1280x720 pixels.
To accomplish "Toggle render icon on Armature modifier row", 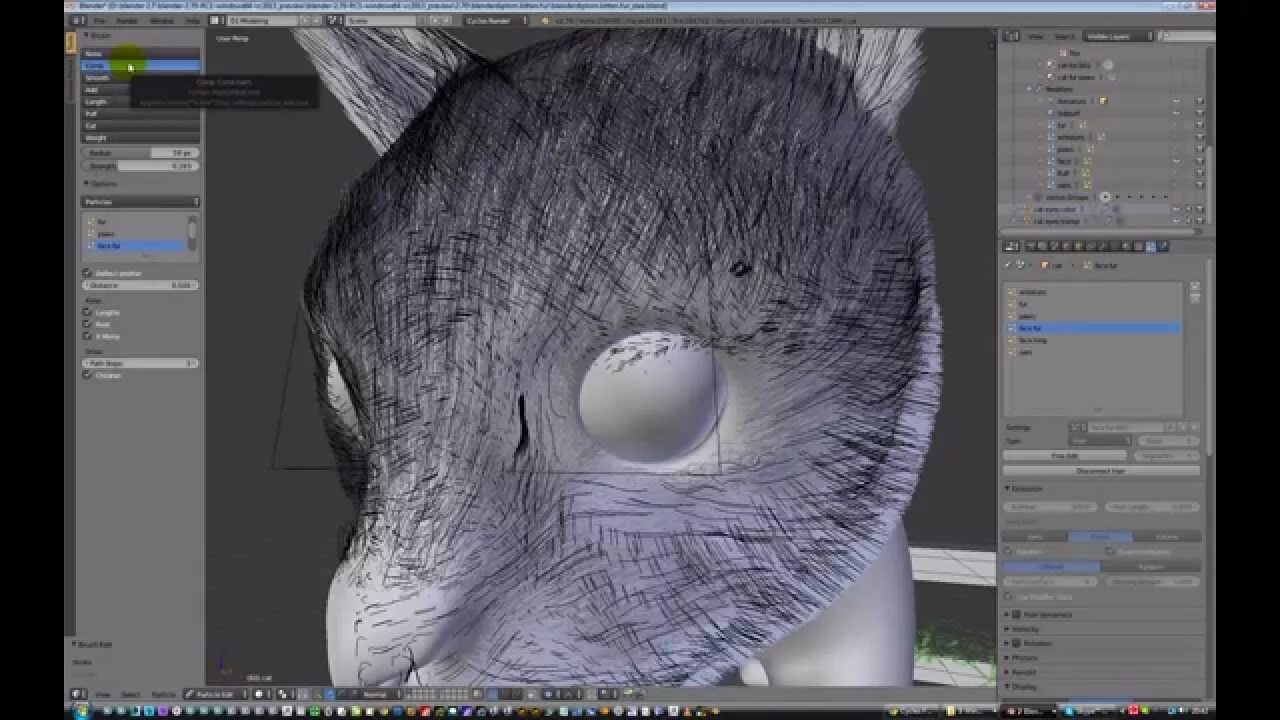I will [x=1199, y=101].
